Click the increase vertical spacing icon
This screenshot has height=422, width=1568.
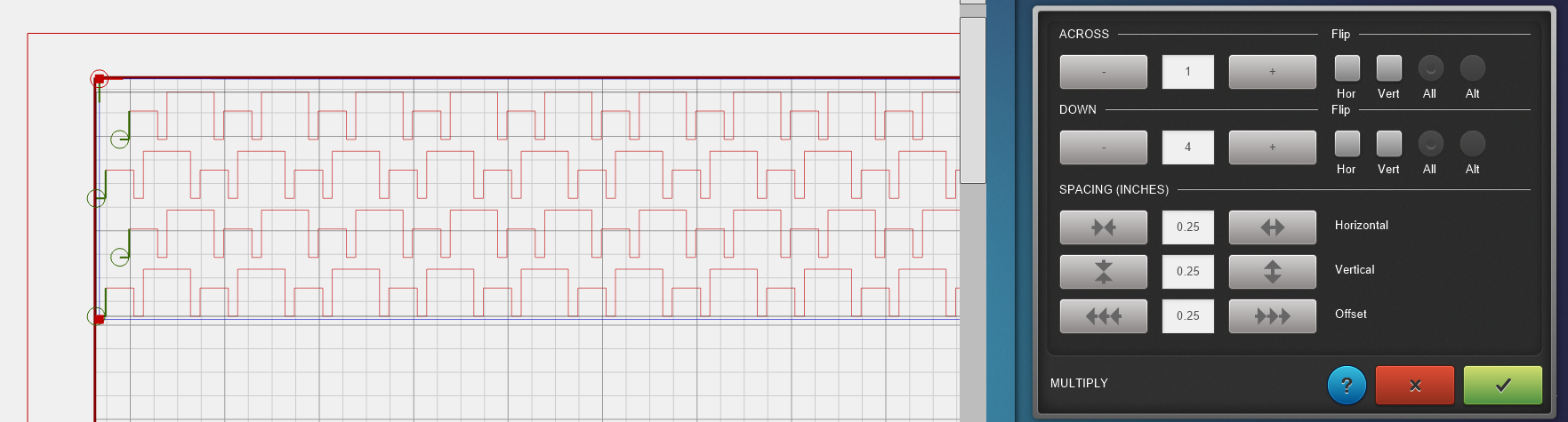point(1272,272)
